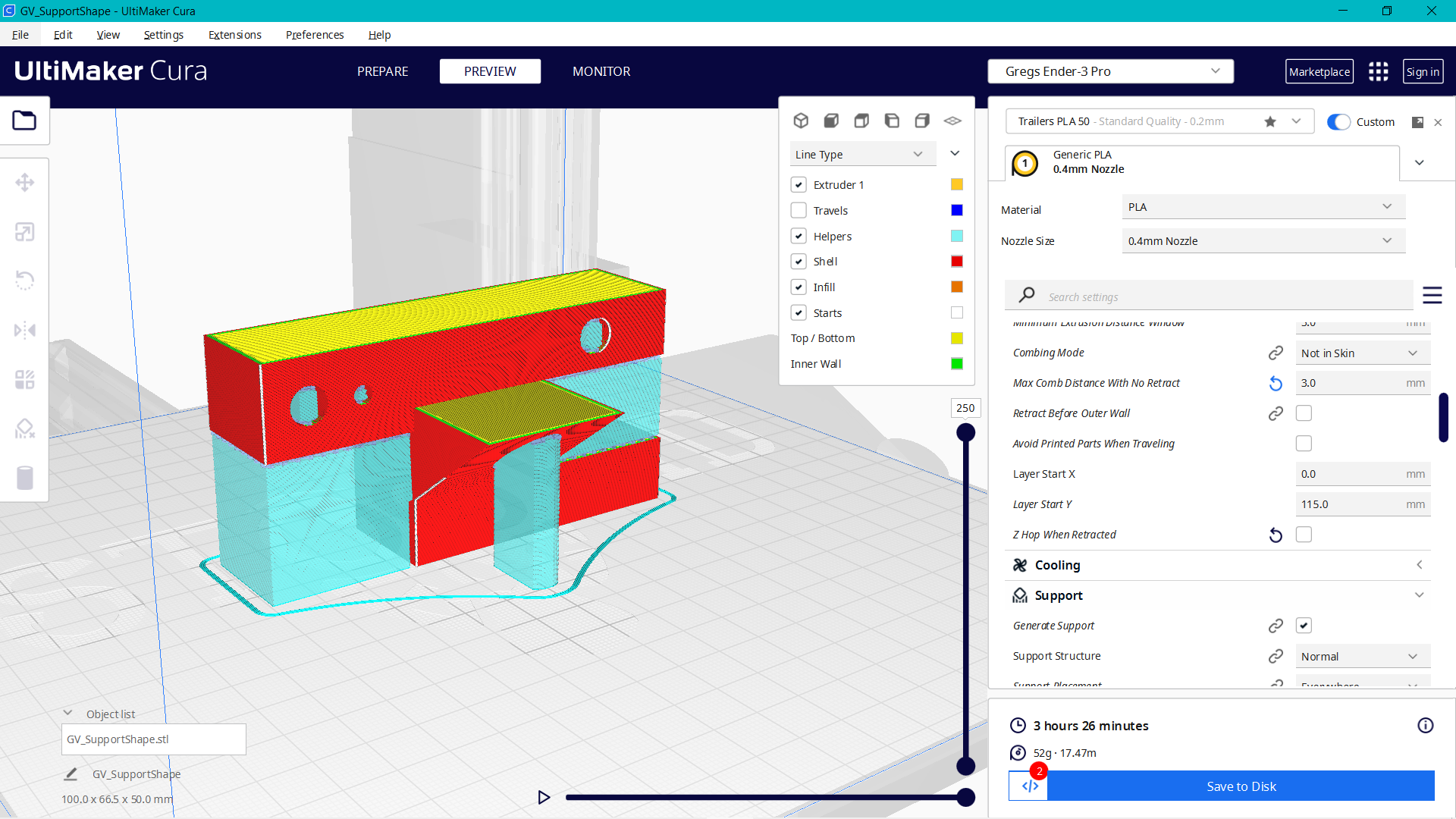The height and width of the screenshot is (819, 1456).
Task: Select the Rotate tool
Action: pos(24,281)
